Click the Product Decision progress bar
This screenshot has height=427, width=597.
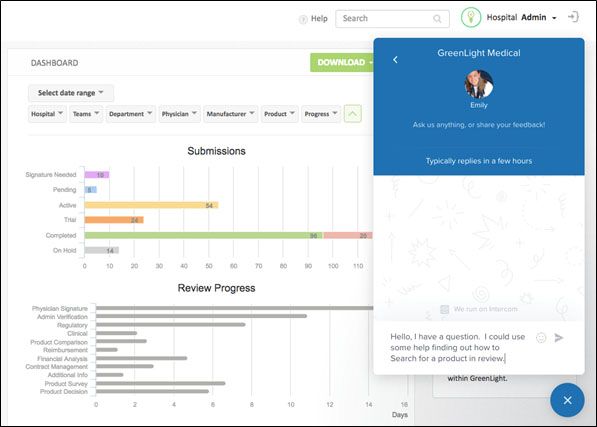tap(152, 391)
